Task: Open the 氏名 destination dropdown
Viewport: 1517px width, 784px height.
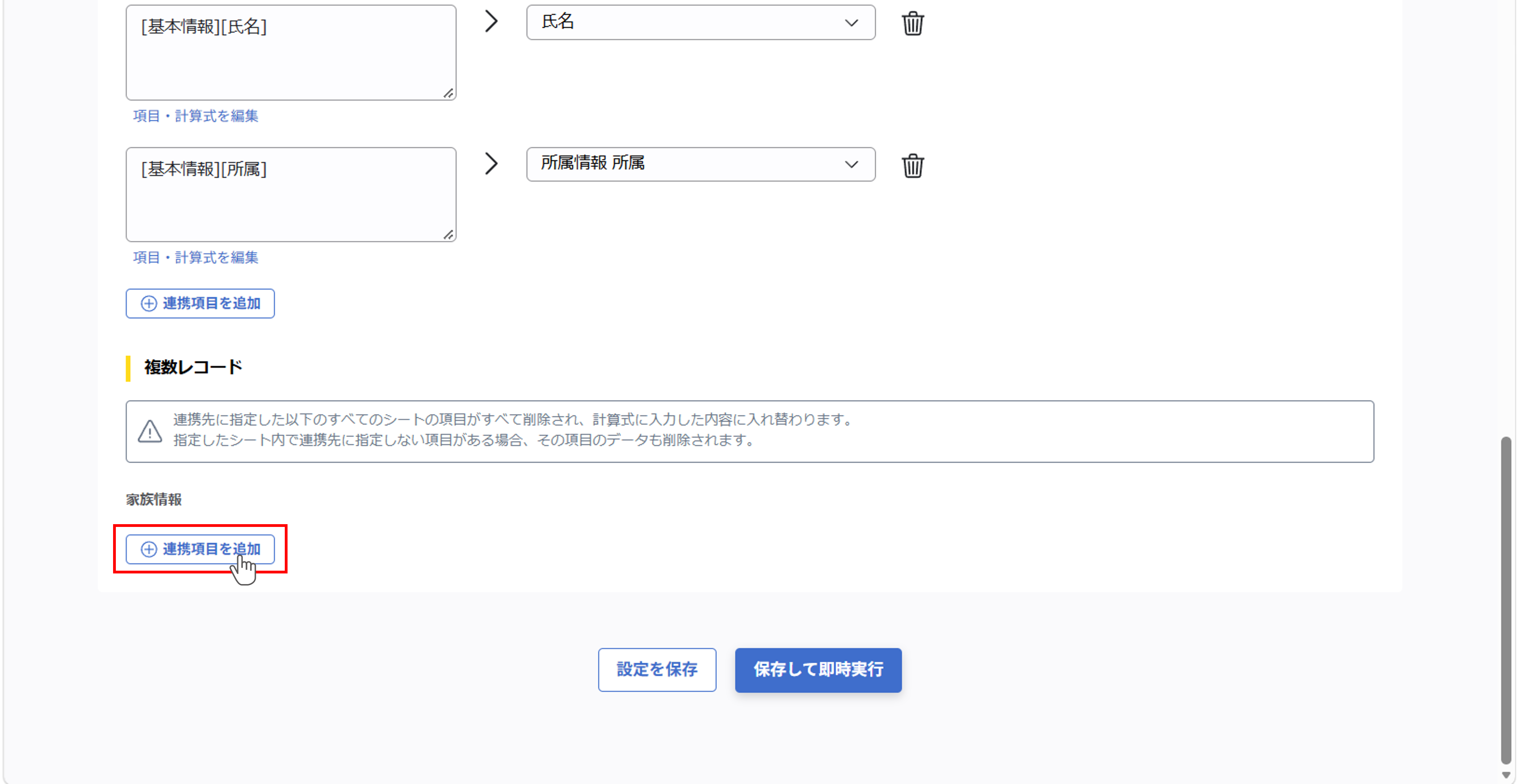Action: (x=700, y=22)
